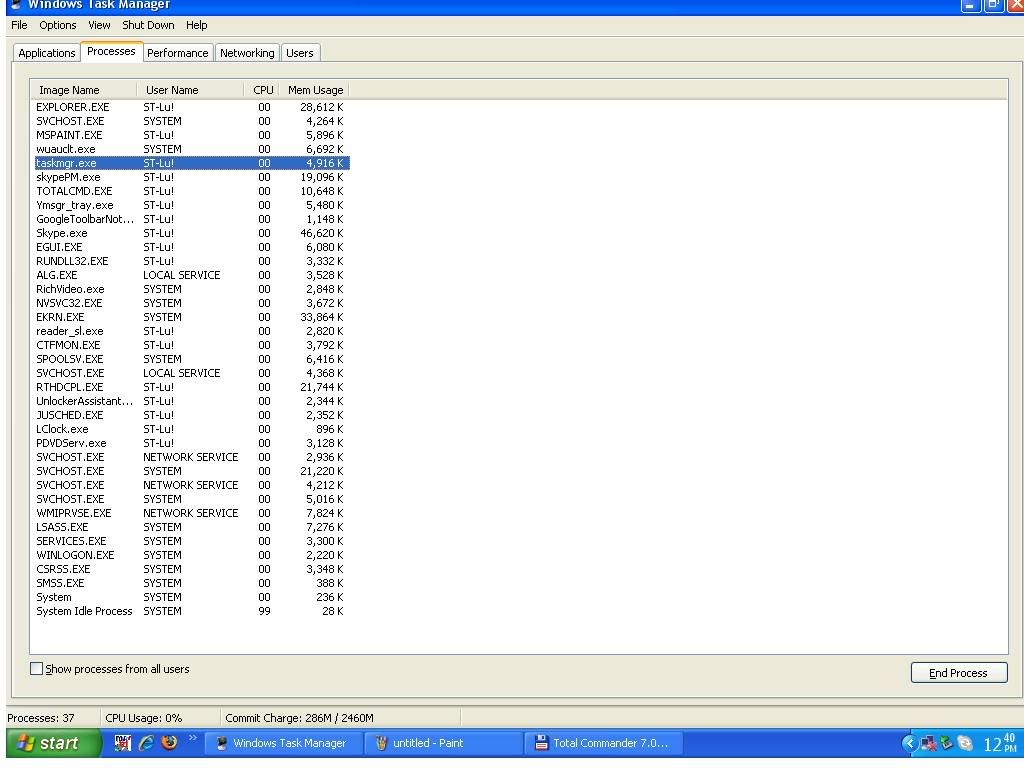Open the Windows start button

tap(54, 743)
